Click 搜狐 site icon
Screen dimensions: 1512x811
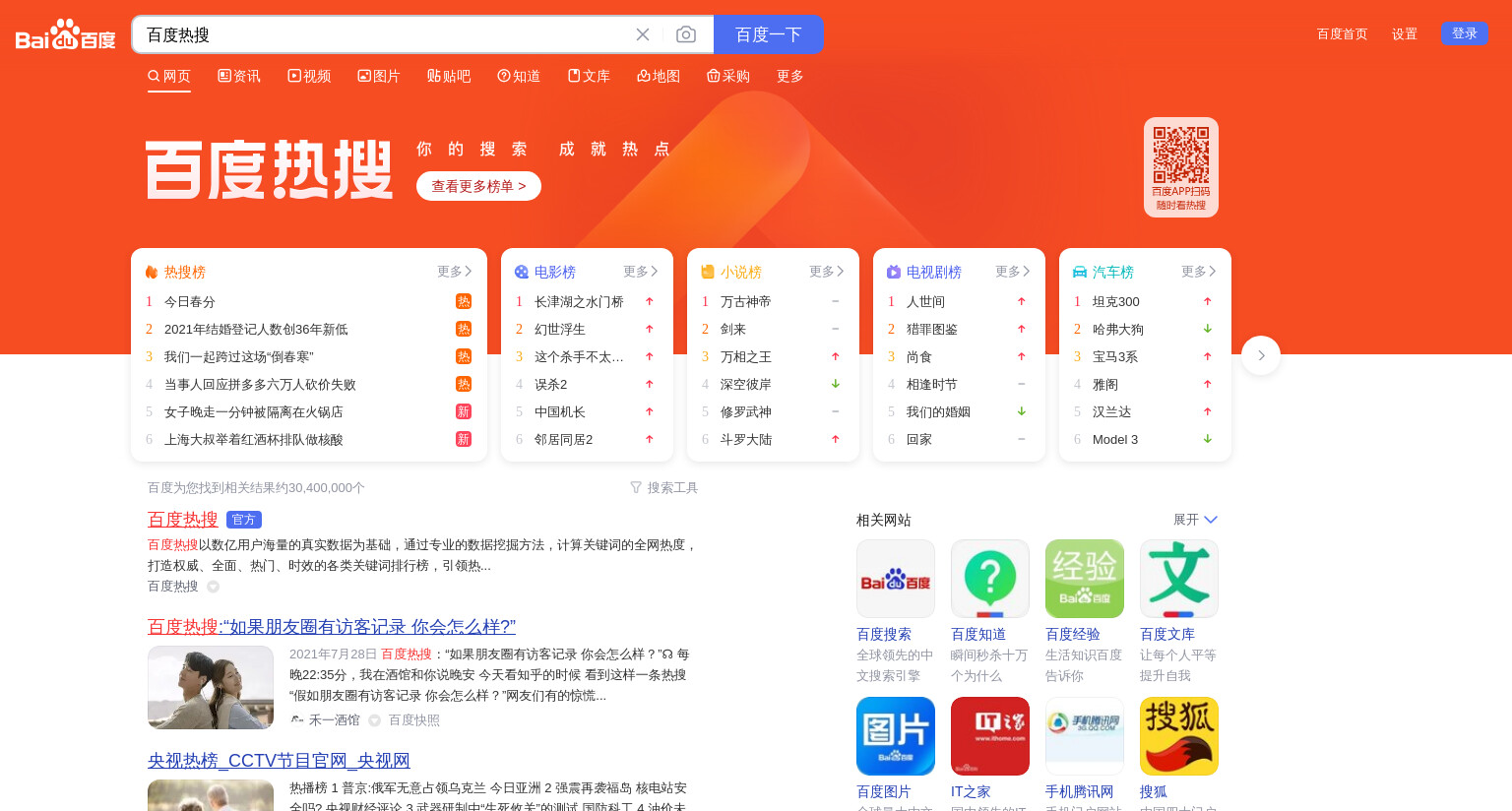click(1179, 736)
